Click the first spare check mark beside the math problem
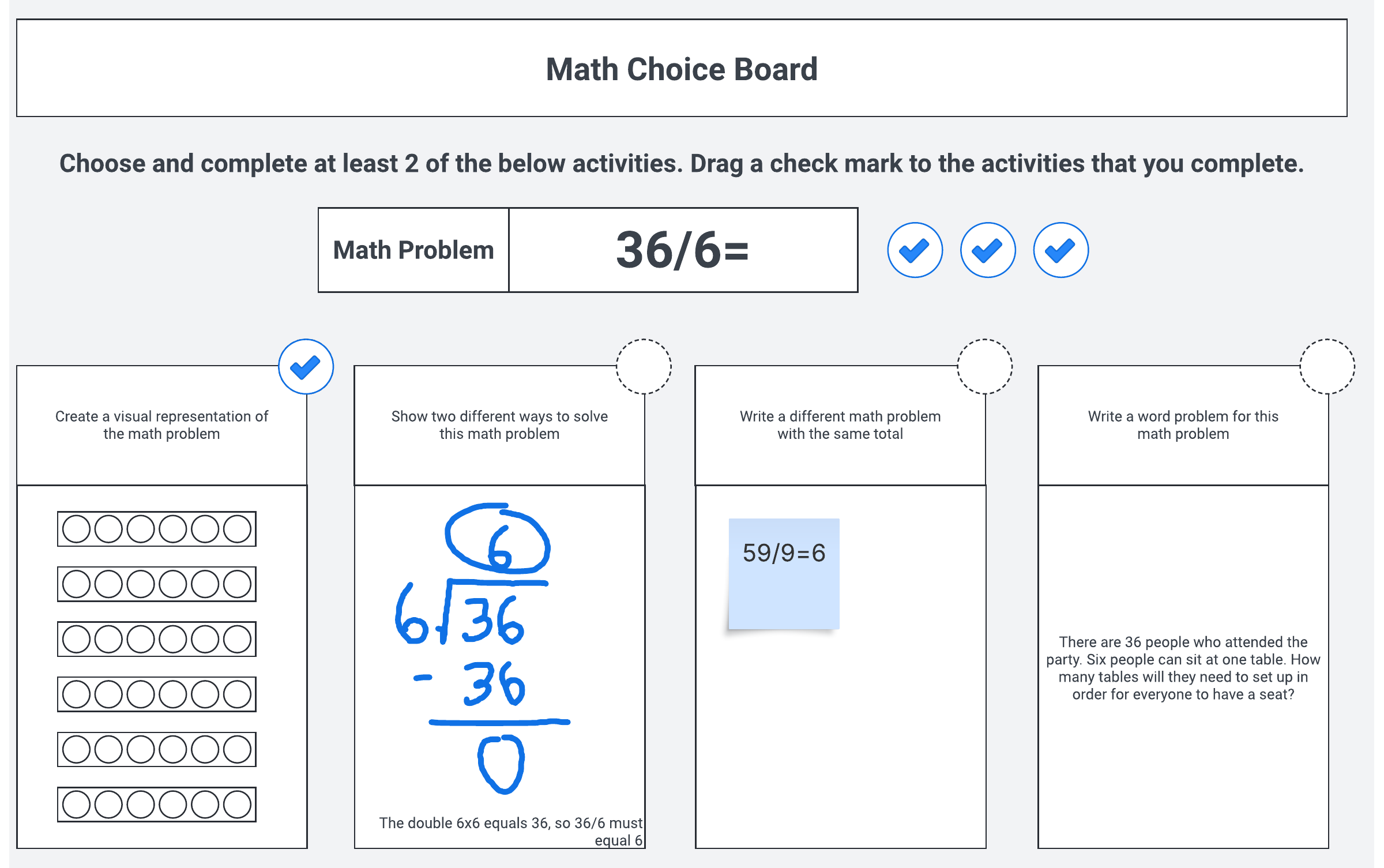 point(915,250)
